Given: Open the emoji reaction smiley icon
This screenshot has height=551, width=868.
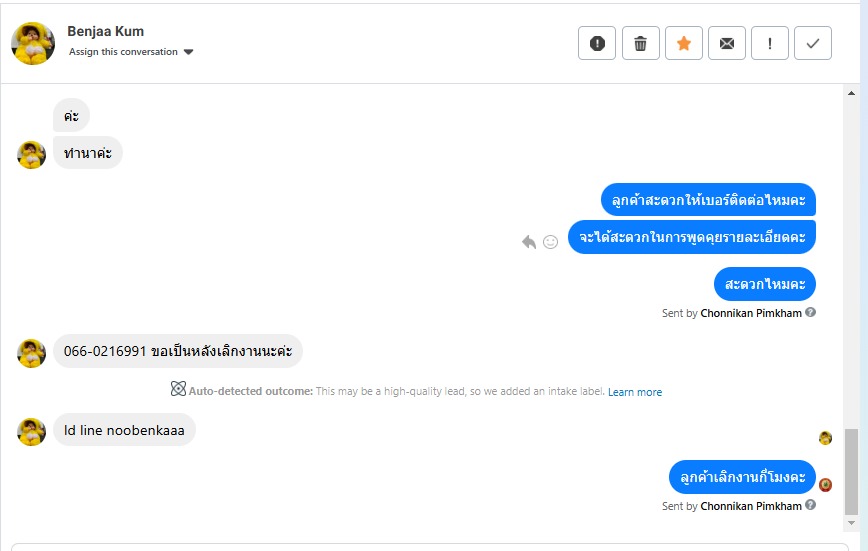Looking at the screenshot, I should tap(550, 241).
